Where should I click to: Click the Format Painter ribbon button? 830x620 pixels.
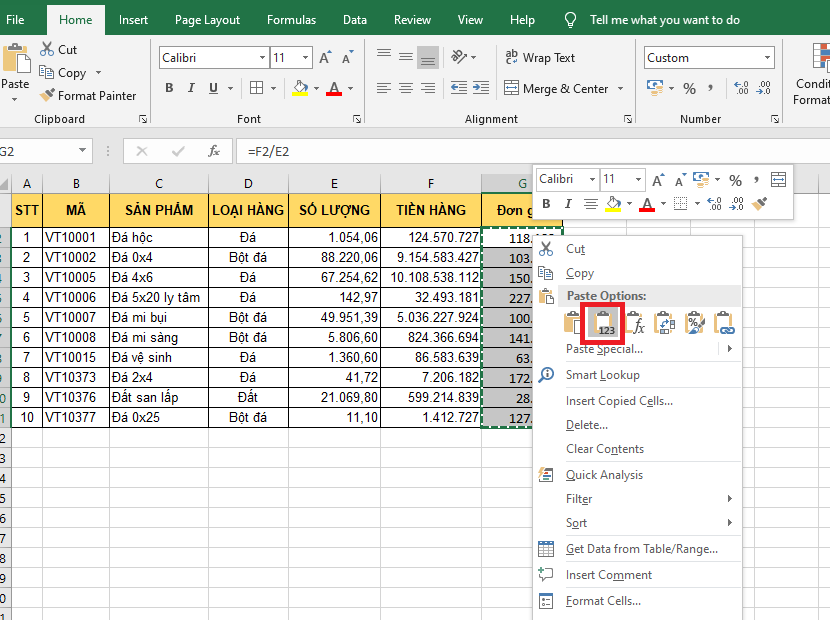click(88, 96)
